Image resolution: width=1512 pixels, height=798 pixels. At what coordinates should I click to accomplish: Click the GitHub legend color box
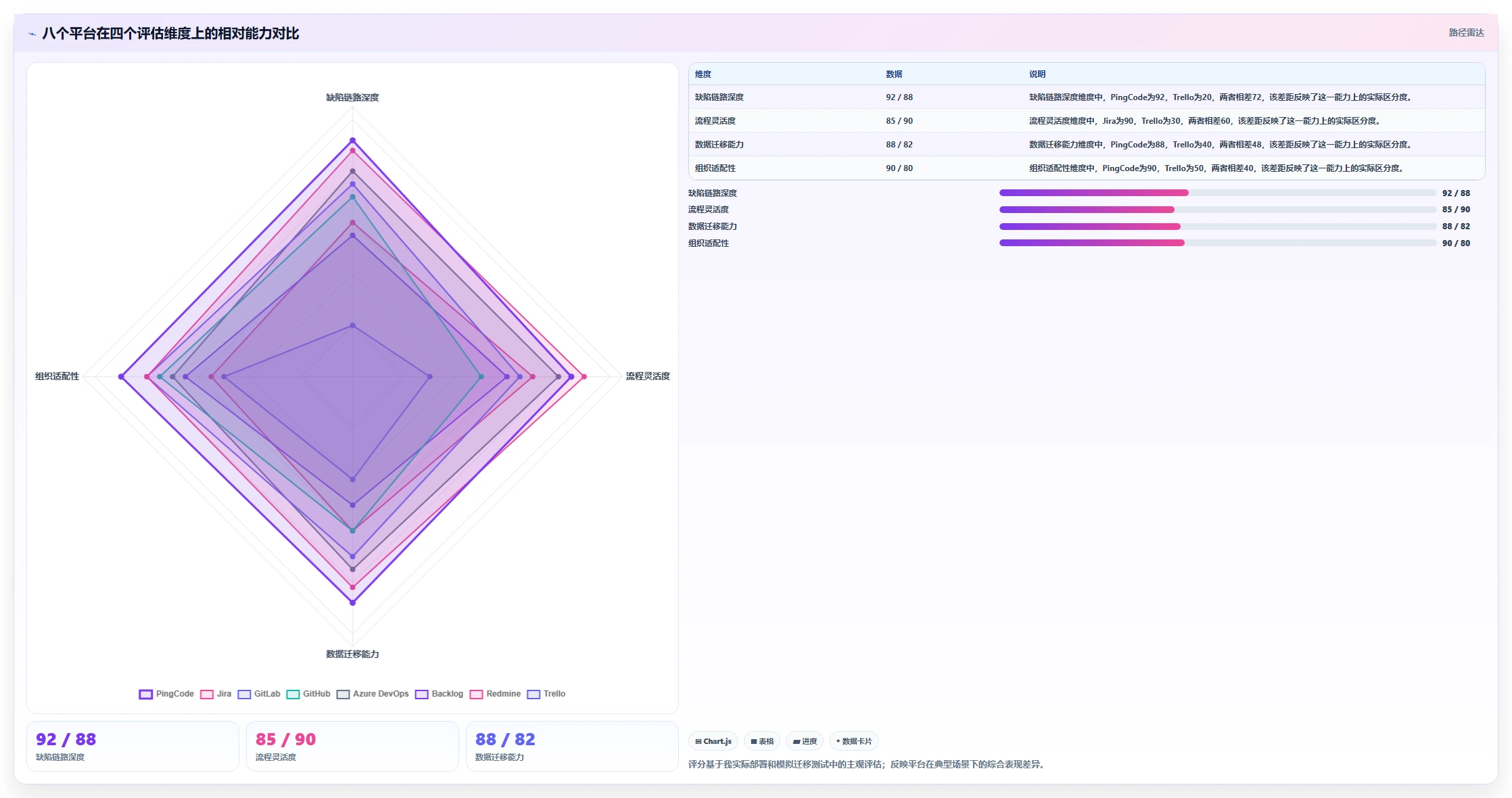click(x=293, y=694)
